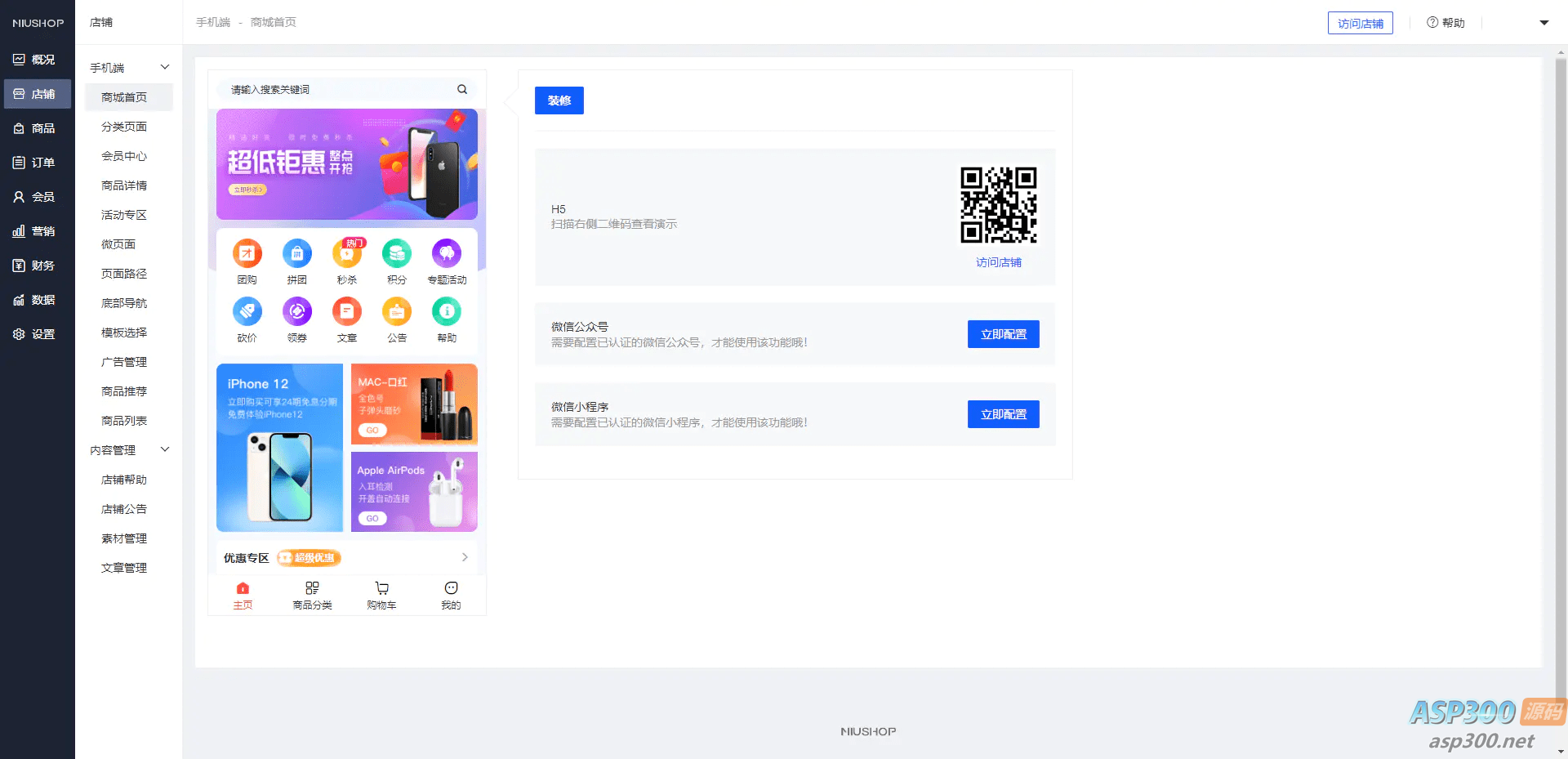Viewport: 1568px width, 759px height.
Task: Click the search magnifier icon in preview
Action: tap(462, 89)
